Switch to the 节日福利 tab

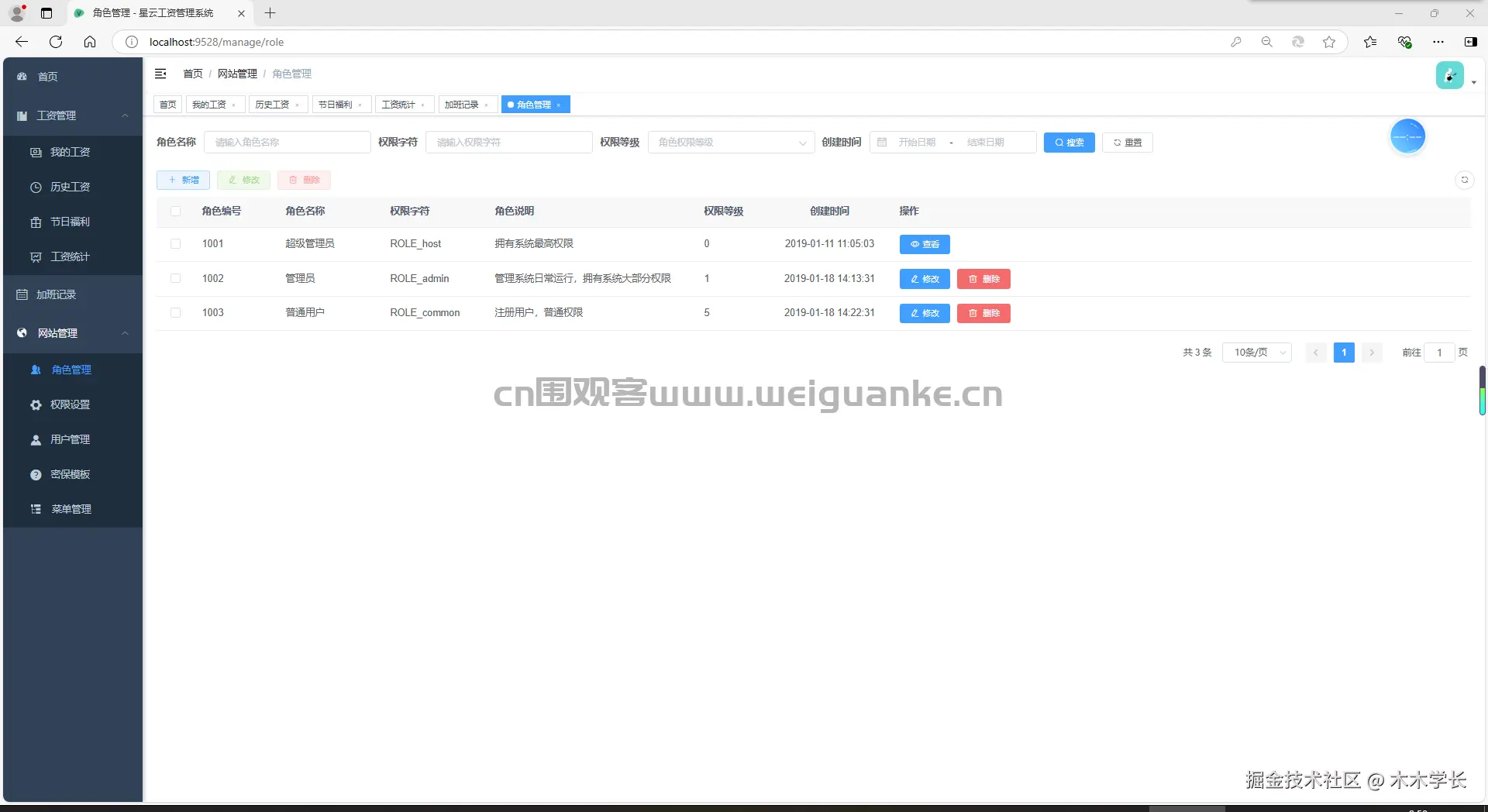tap(336, 105)
